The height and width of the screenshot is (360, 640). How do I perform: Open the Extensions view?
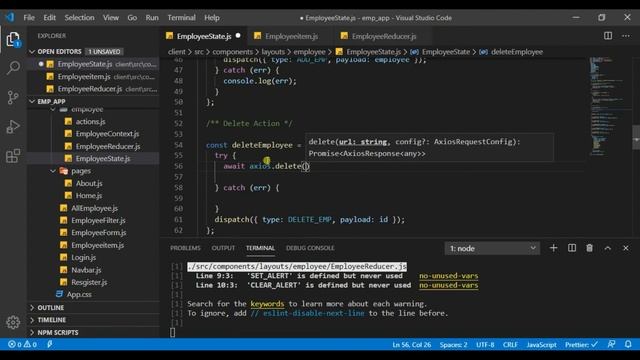pos(13,156)
